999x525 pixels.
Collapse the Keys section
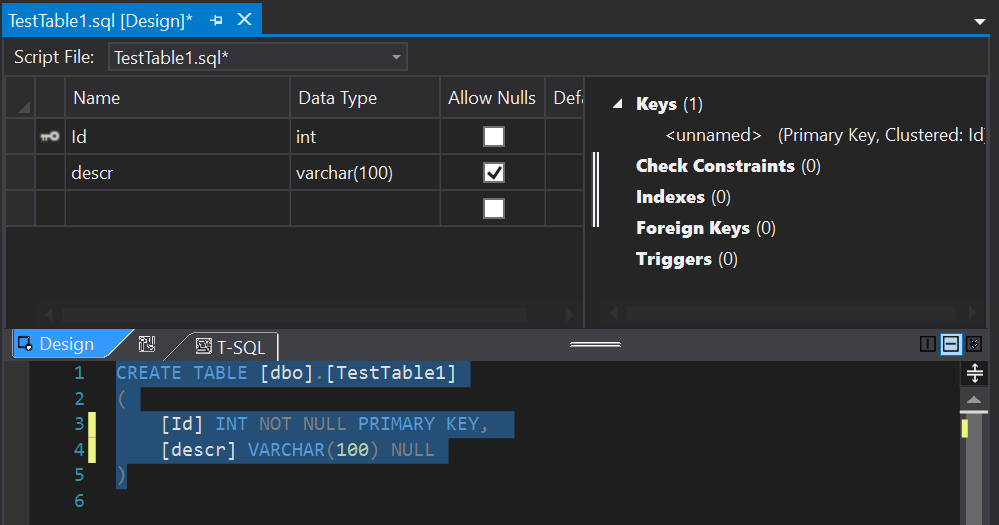617,104
